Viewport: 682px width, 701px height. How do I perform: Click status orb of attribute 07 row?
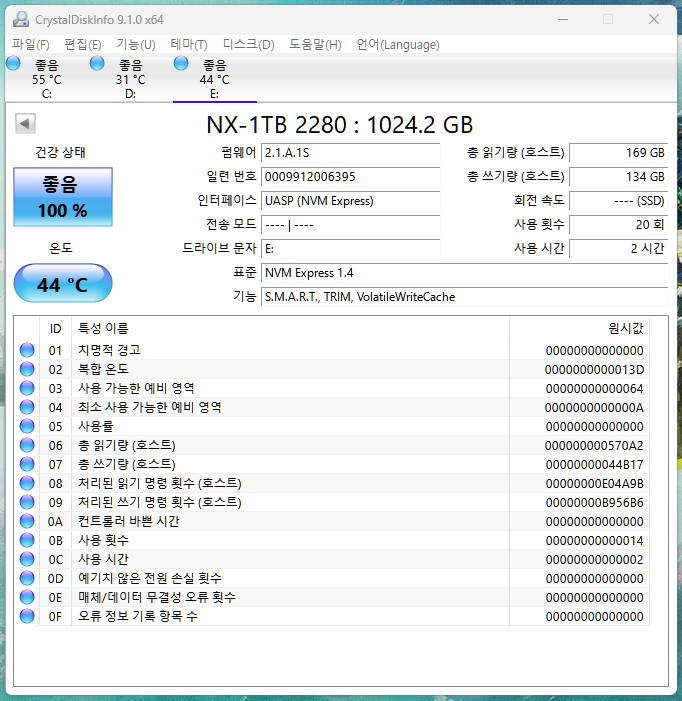pyautogui.click(x=27, y=464)
